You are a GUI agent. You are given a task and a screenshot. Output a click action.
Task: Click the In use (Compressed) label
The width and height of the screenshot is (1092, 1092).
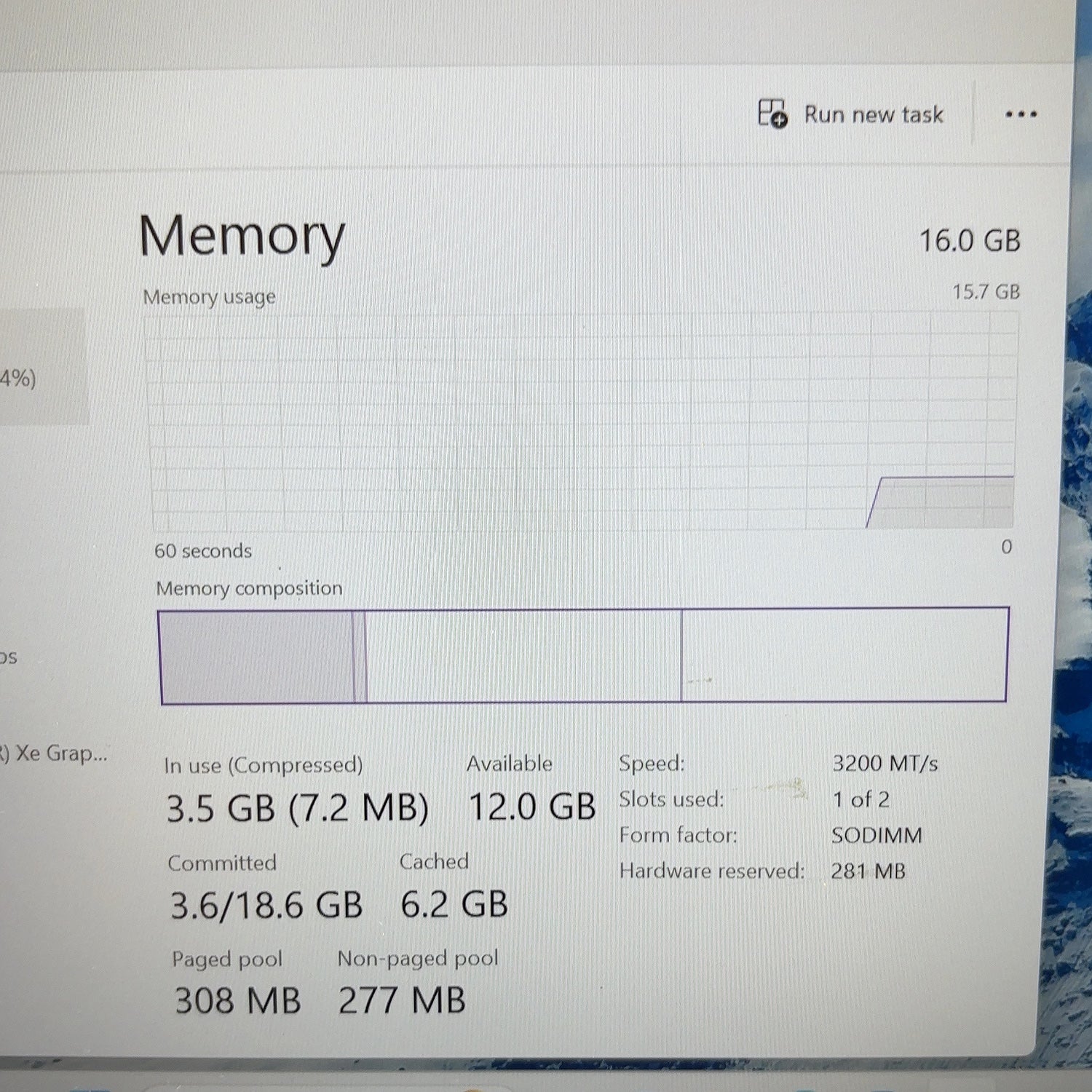[x=264, y=765]
